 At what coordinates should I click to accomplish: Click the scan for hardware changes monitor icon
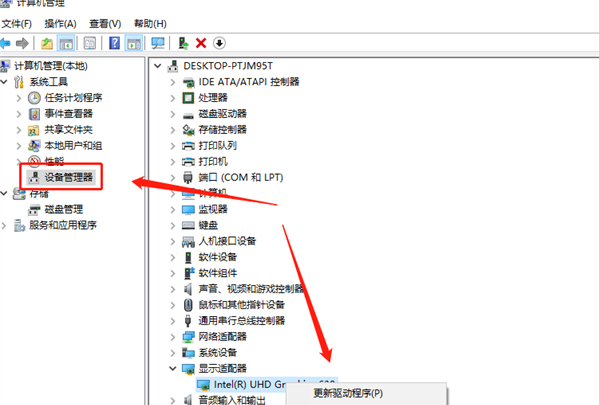click(x=158, y=43)
